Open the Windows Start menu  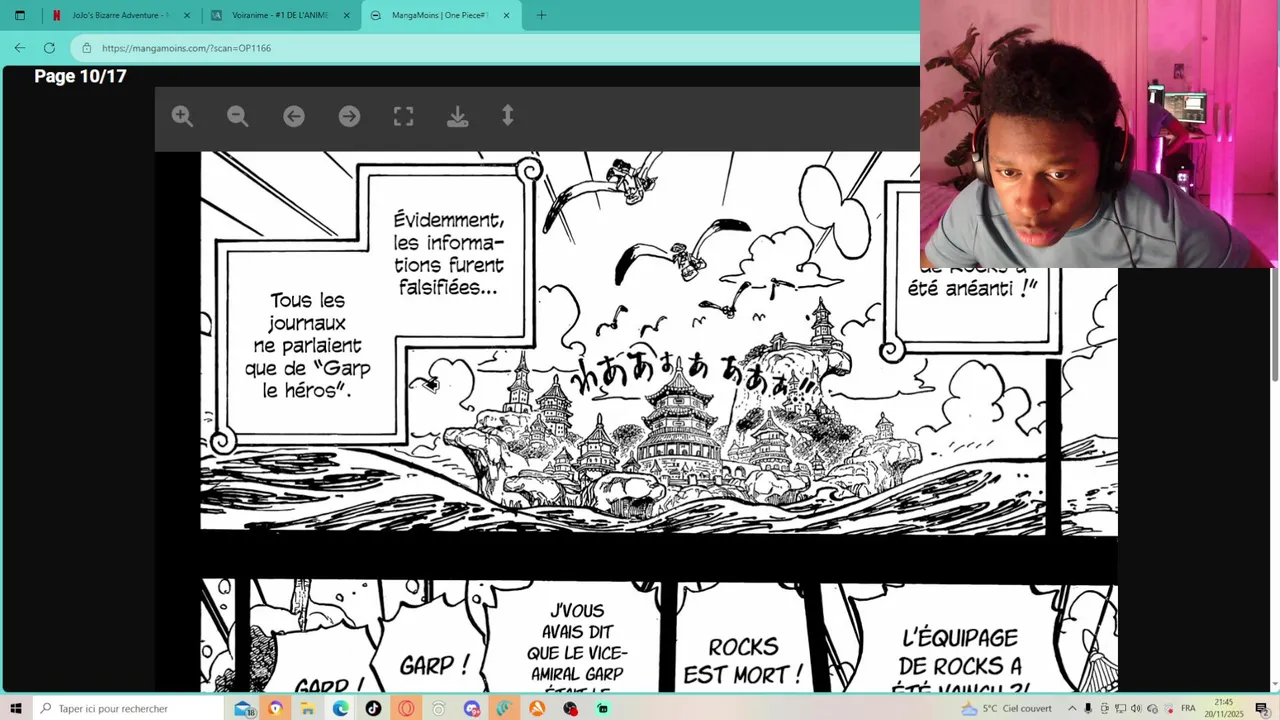coord(16,708)
